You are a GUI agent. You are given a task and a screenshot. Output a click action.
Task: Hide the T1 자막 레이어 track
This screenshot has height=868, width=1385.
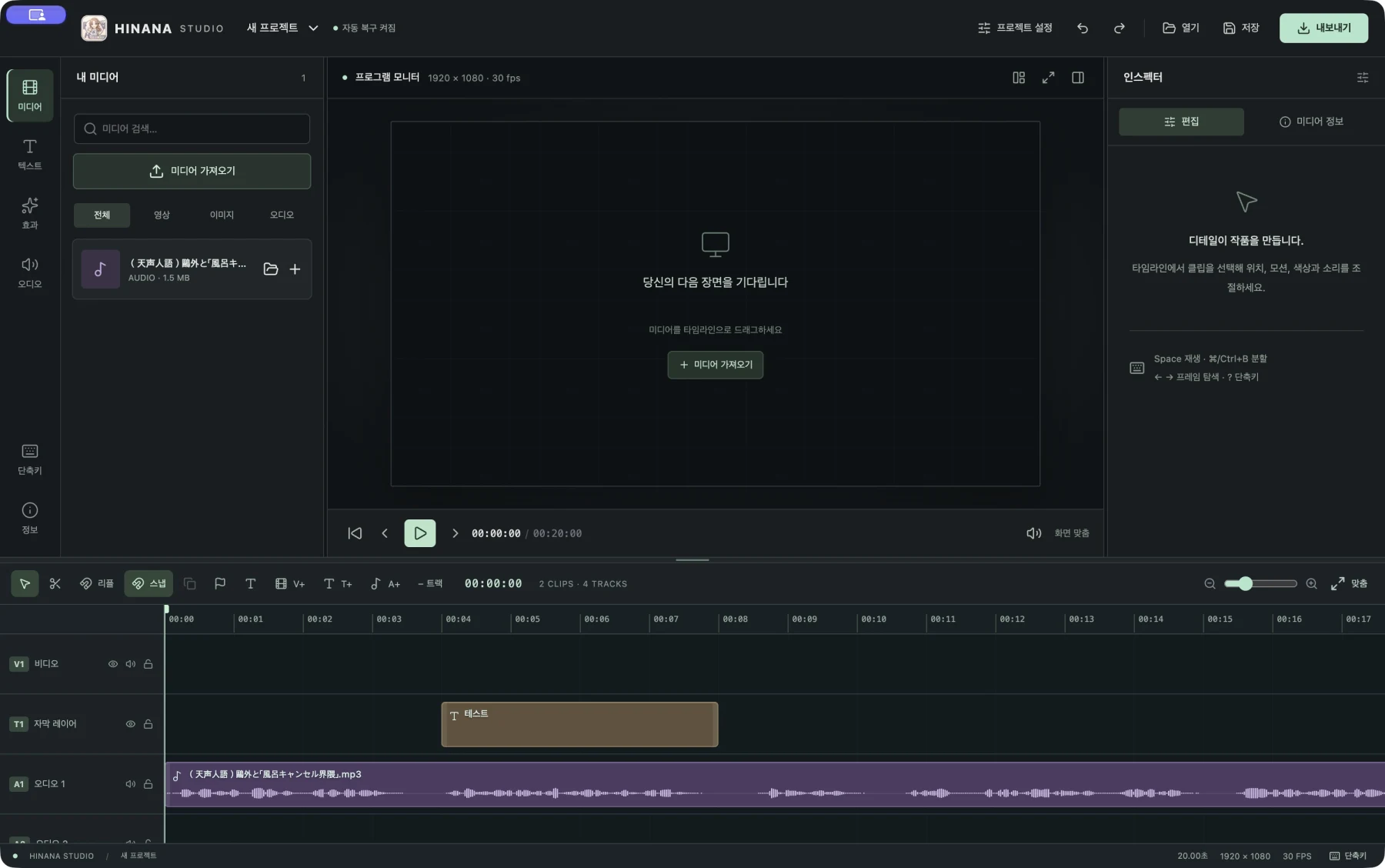pyautogui.click(x=131, y=724)
